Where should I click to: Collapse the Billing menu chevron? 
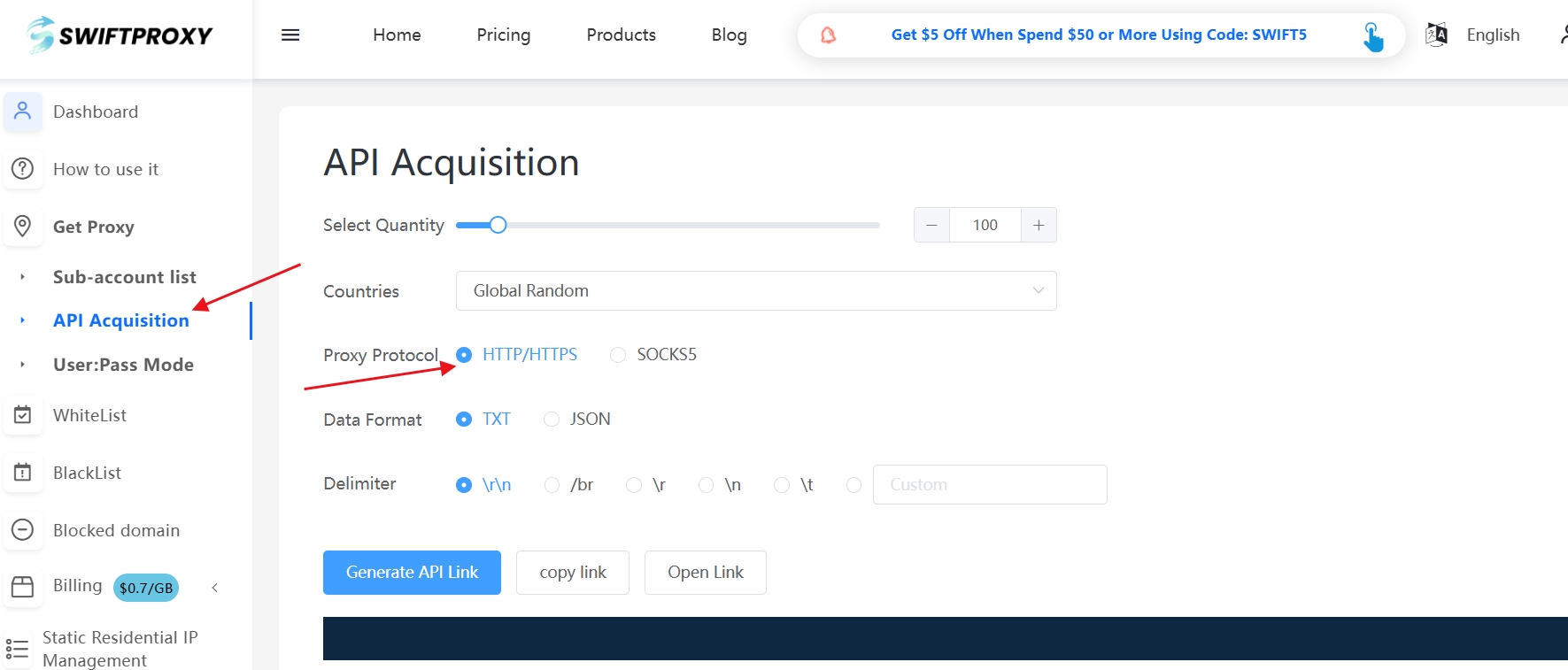point(214,588)
